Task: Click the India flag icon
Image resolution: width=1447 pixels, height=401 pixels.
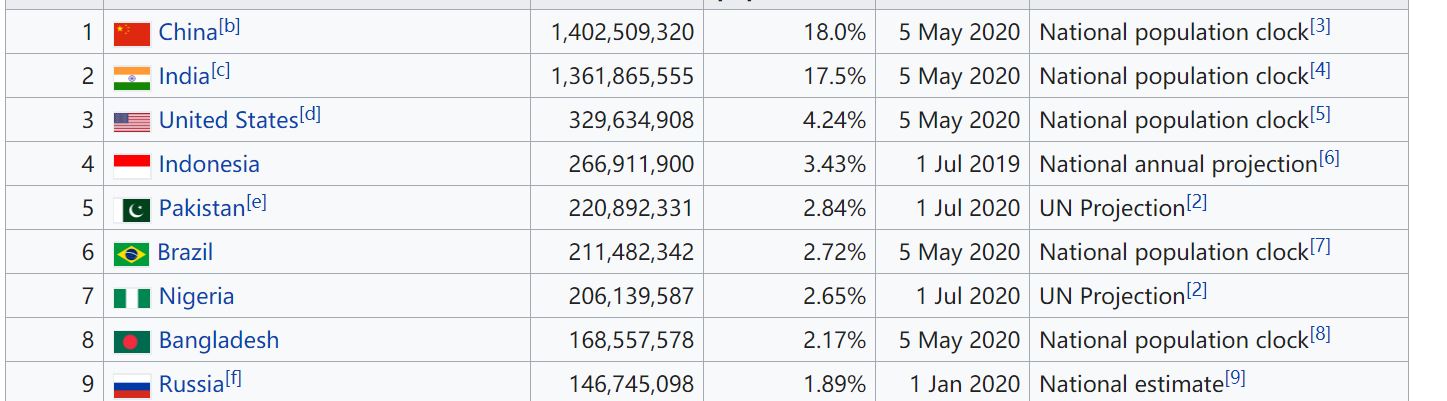Action: point(131,77)
